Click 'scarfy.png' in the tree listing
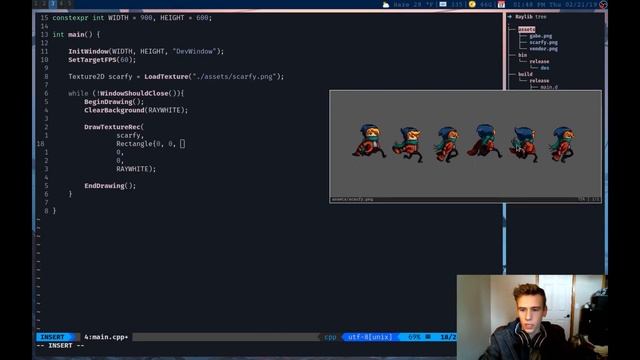The width and height of the screenshot is (640, 360). [x=543, y=42]
